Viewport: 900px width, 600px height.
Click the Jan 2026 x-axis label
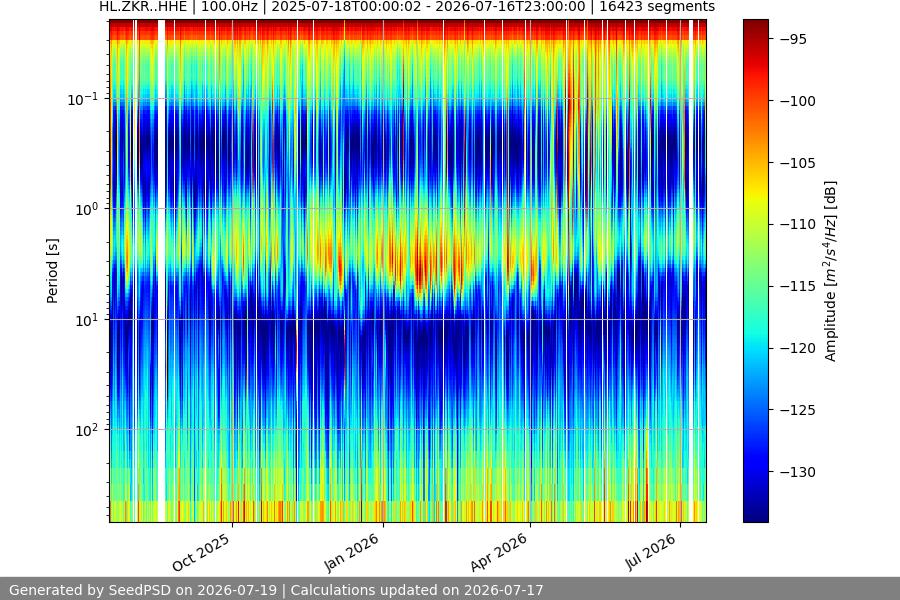[351, 552]
